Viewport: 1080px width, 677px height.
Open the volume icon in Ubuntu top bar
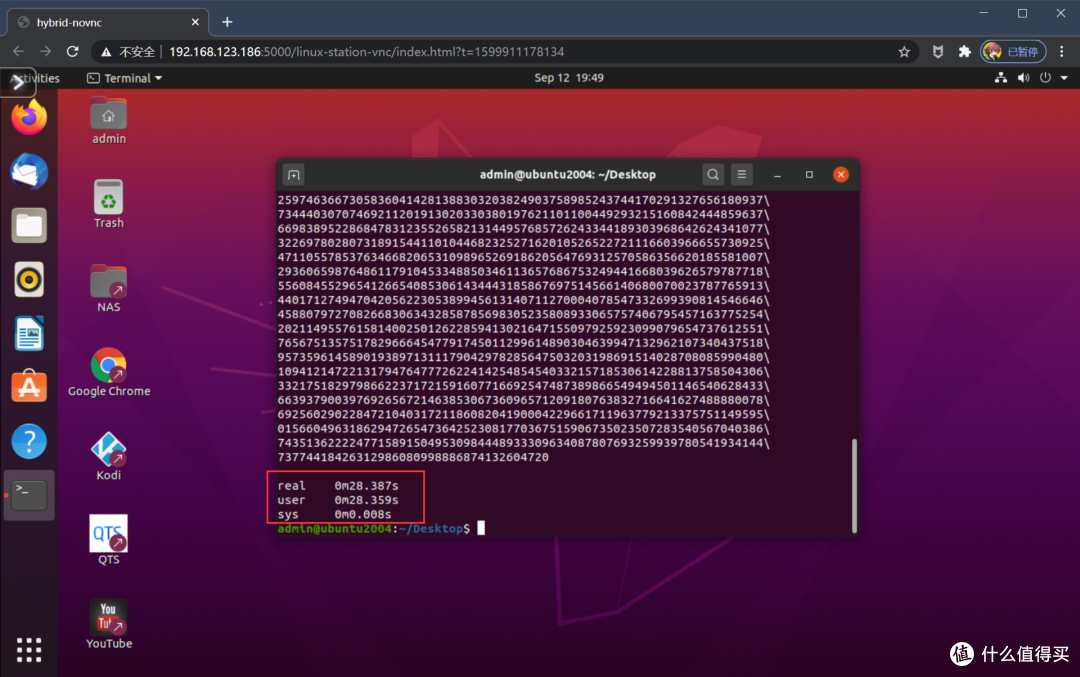click(1024, 78)
